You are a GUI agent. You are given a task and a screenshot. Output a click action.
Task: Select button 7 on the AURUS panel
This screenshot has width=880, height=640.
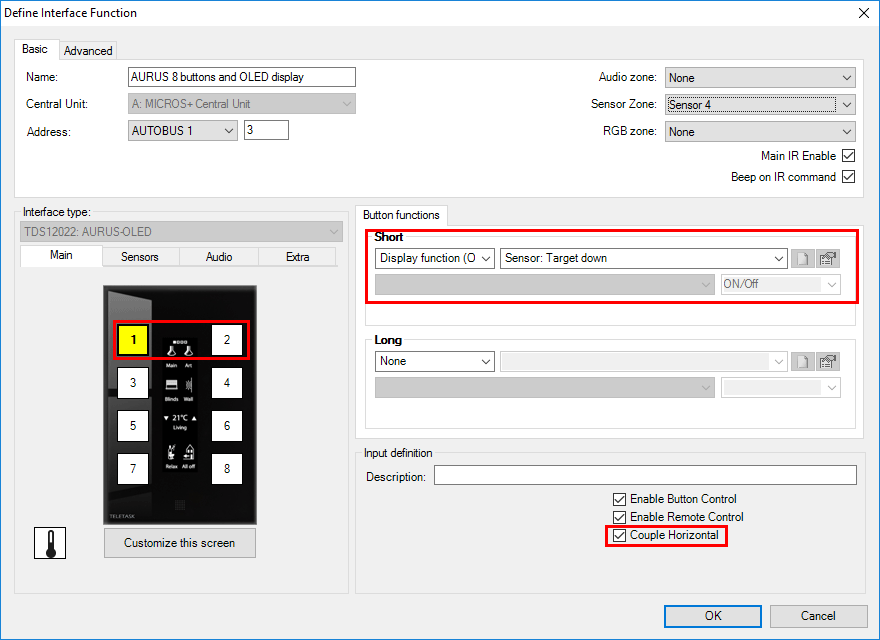133,468
